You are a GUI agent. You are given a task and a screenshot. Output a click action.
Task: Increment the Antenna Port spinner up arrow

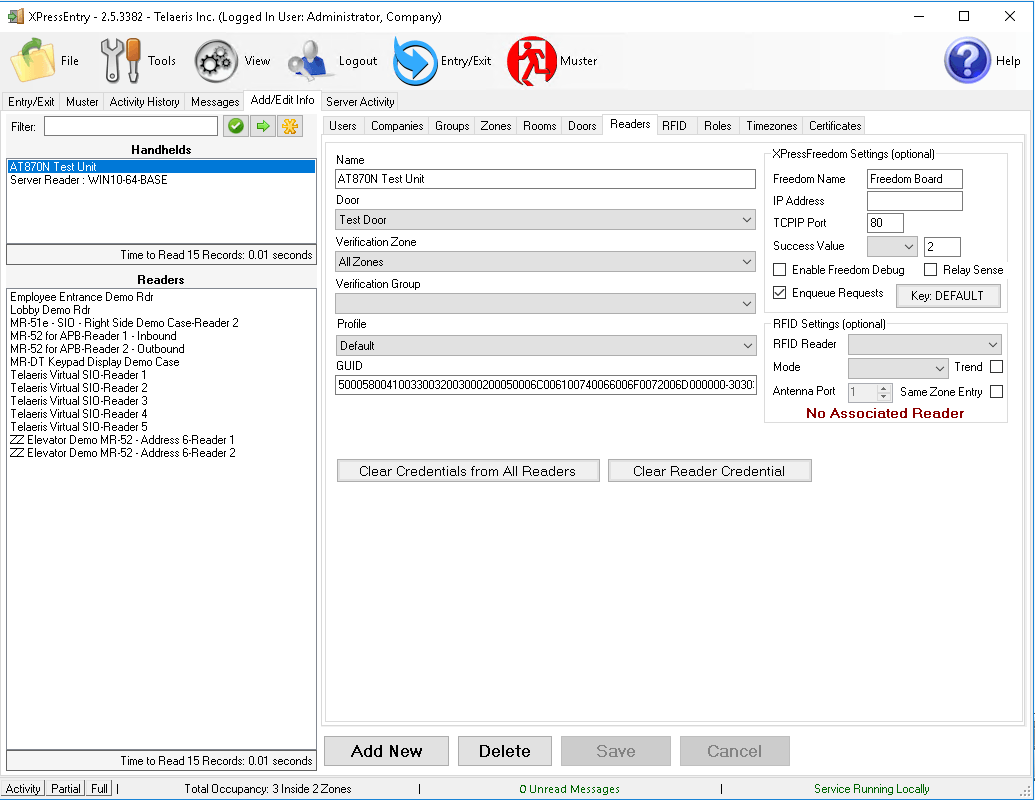pos(883,389)
